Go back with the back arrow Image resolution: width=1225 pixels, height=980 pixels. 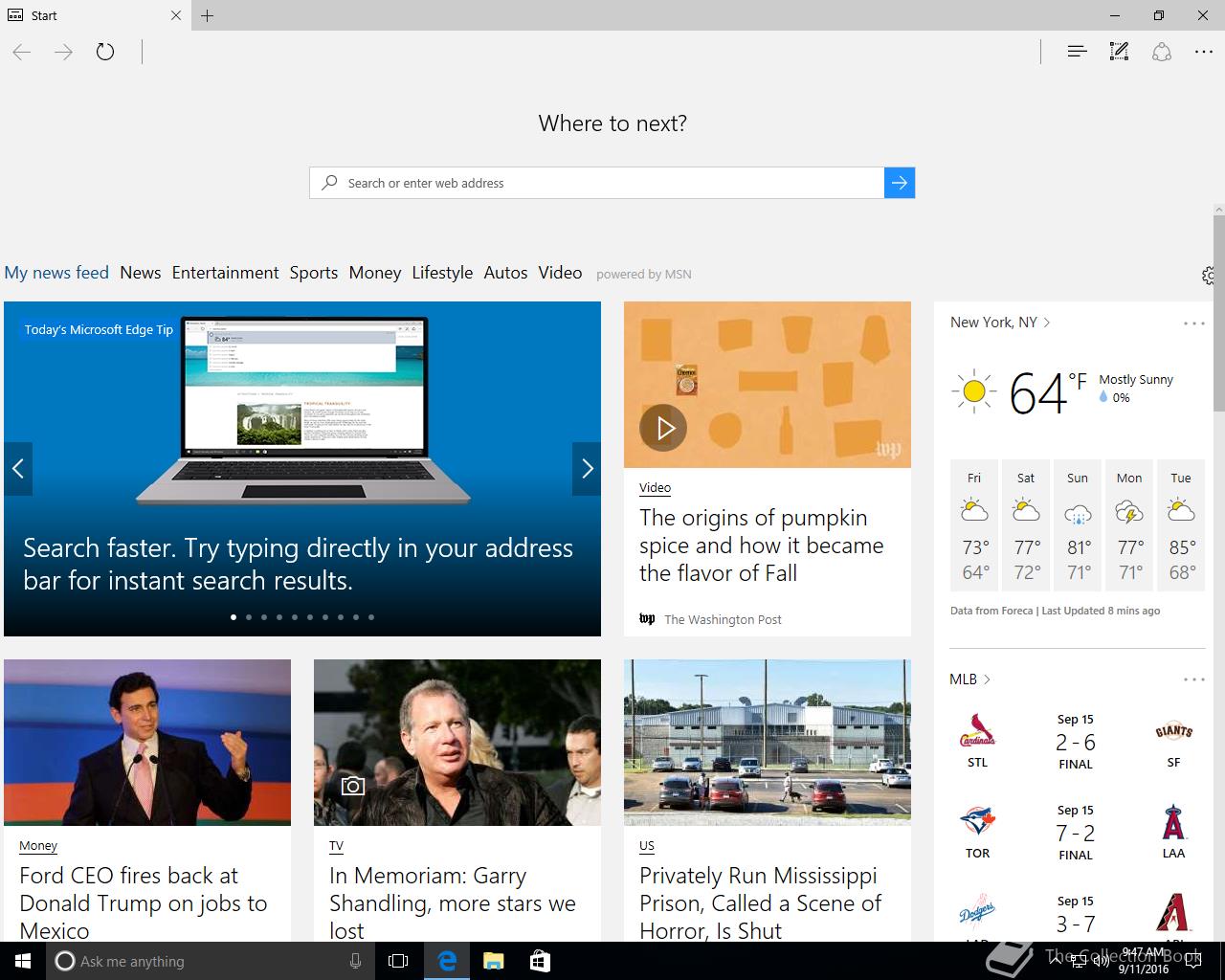point(22,52)
